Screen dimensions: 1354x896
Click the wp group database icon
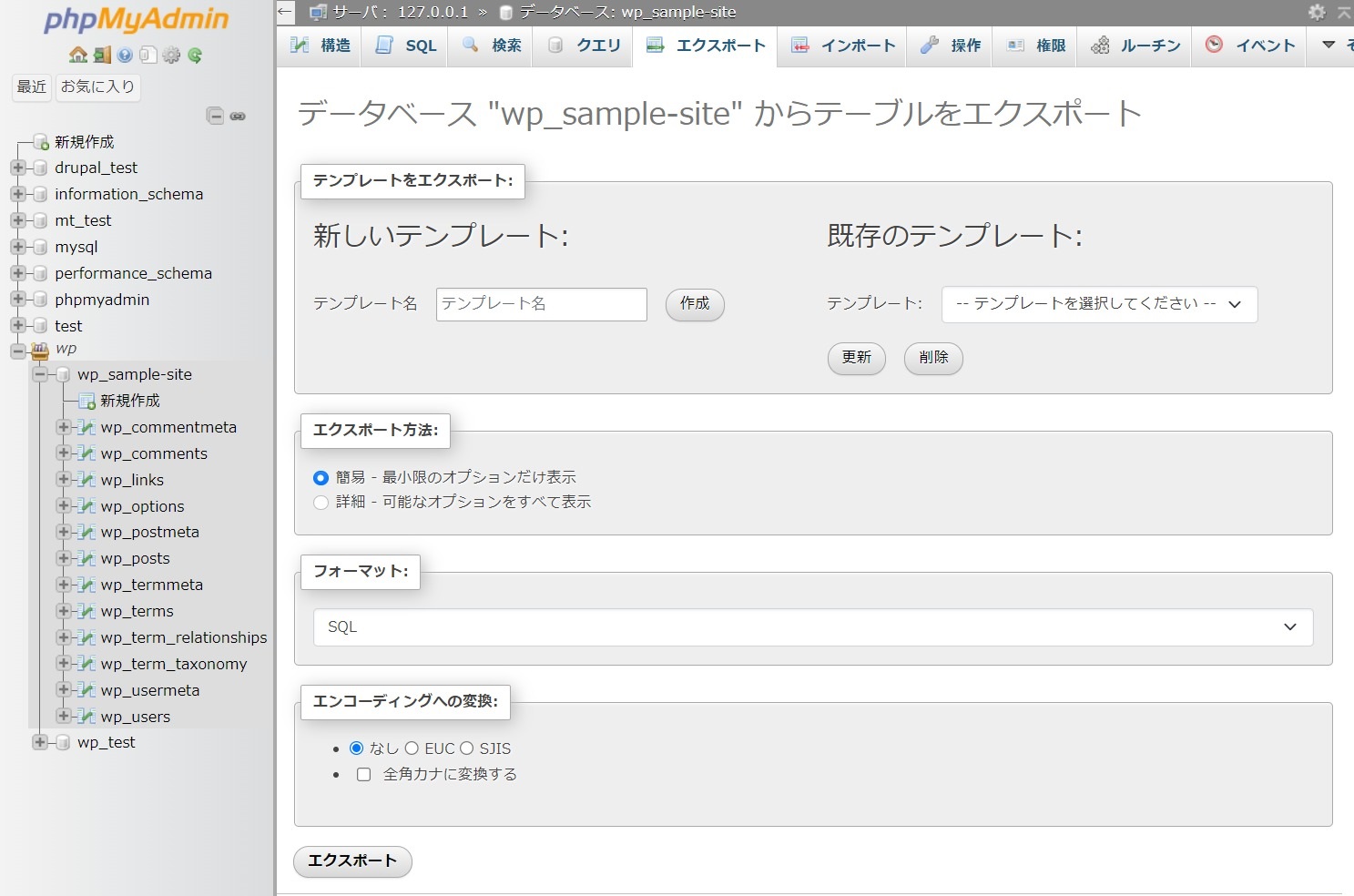point(39,350)
